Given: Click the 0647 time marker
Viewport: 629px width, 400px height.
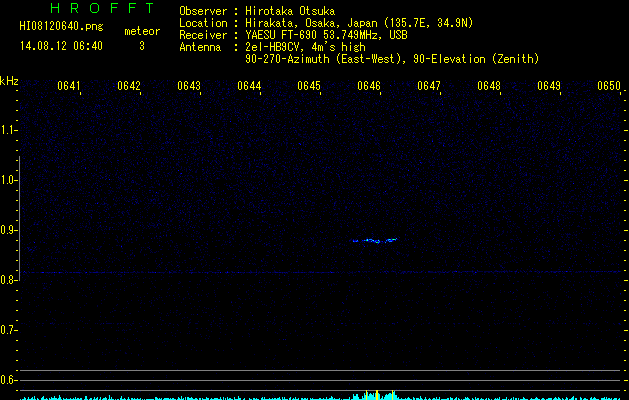Looking at the screenshot, I should pos(429,86).
